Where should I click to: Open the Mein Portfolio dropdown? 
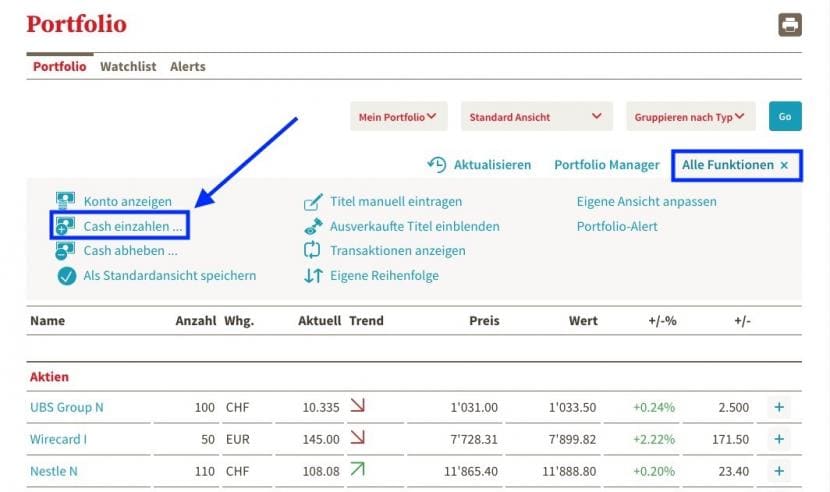point(399,117)
